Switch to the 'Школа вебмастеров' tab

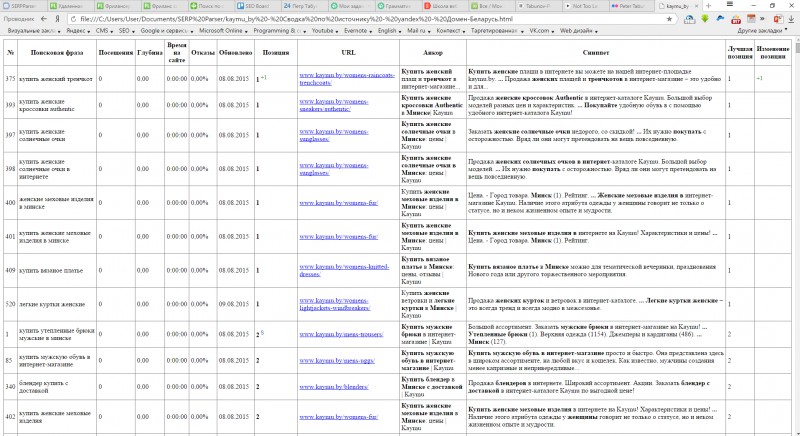443,6
